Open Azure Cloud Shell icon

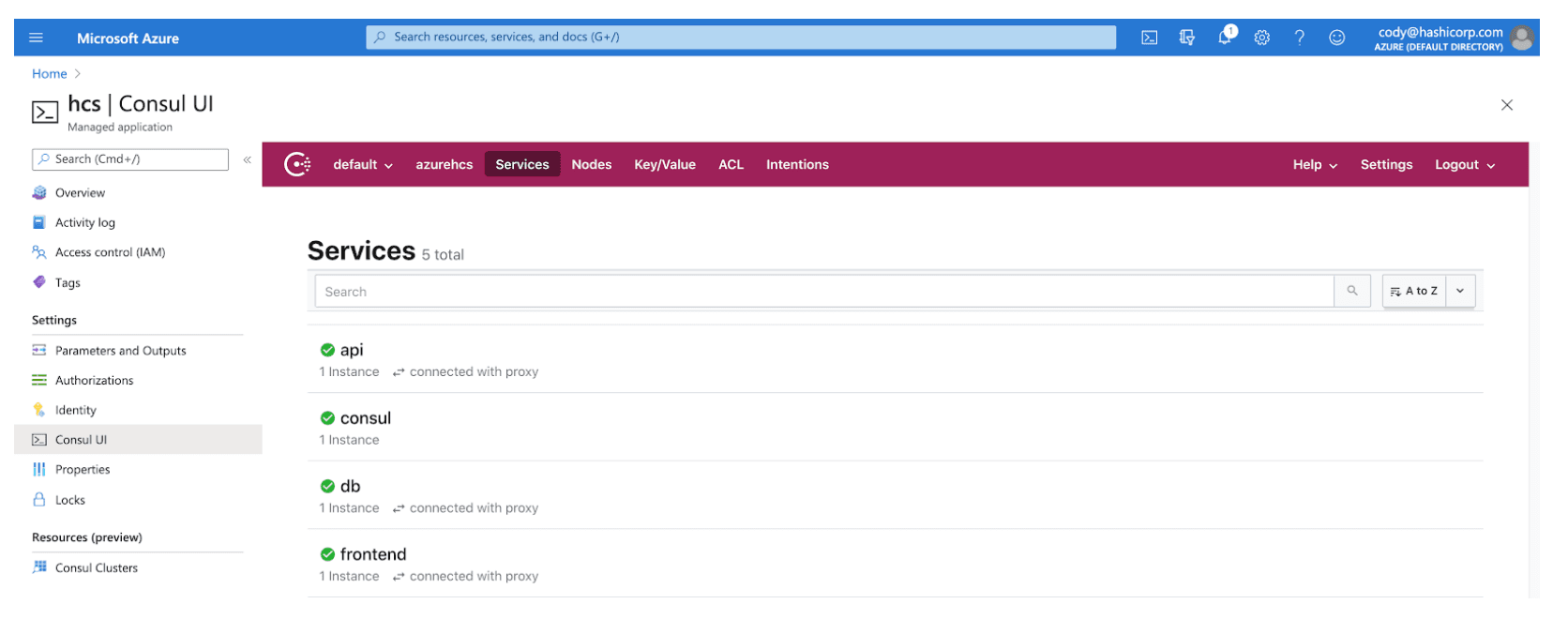(1149, 38)
